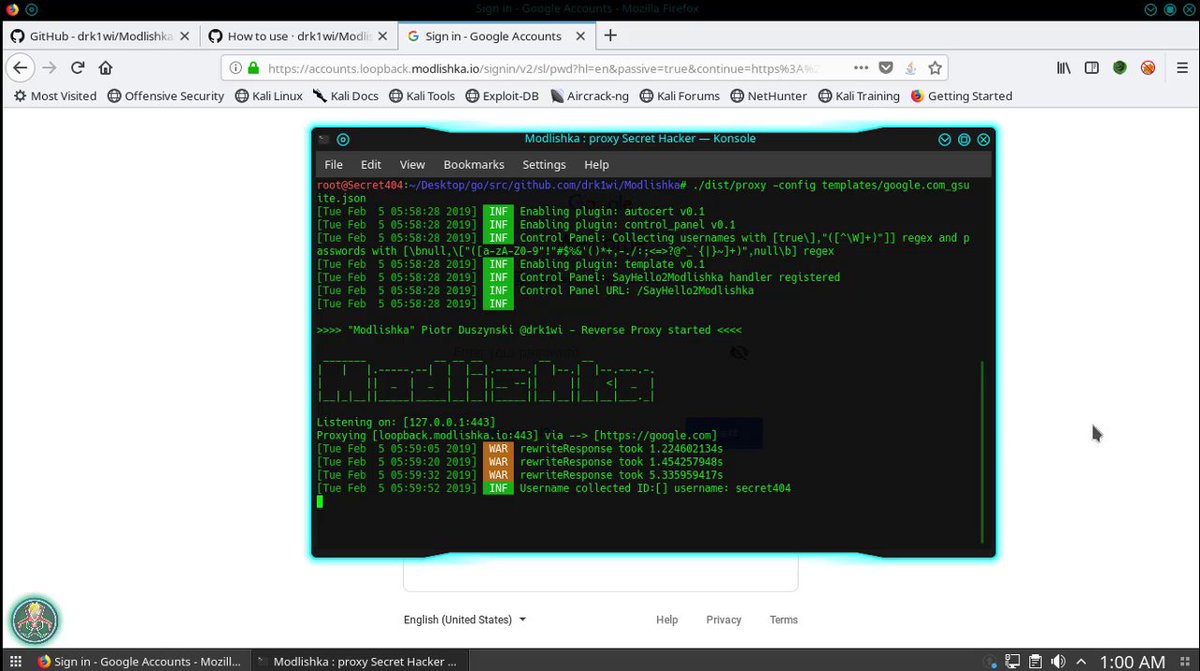Switch to How to use tab
The height and width of the screenshot is (671, 1200).
299,36
